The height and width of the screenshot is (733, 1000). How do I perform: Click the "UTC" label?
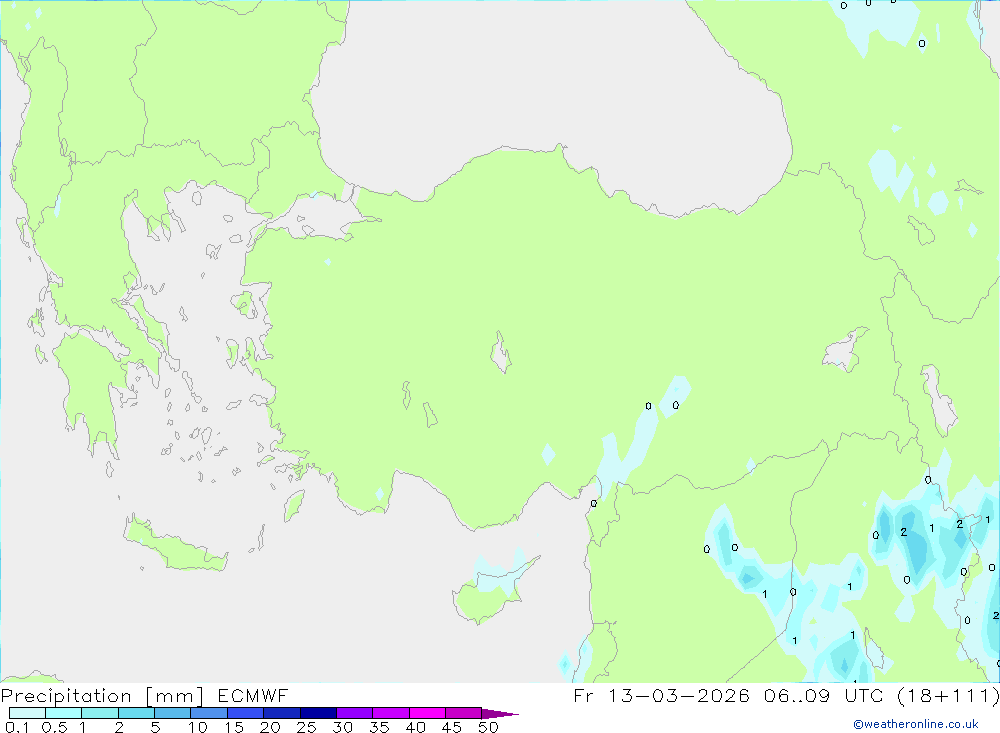(x=864, y=695)
